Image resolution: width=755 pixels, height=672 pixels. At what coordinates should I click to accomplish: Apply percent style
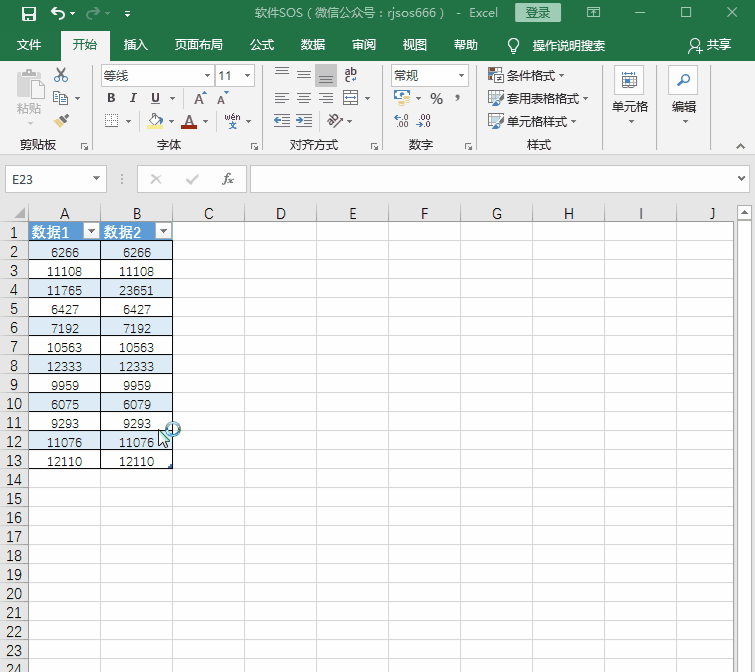(437, 99)
